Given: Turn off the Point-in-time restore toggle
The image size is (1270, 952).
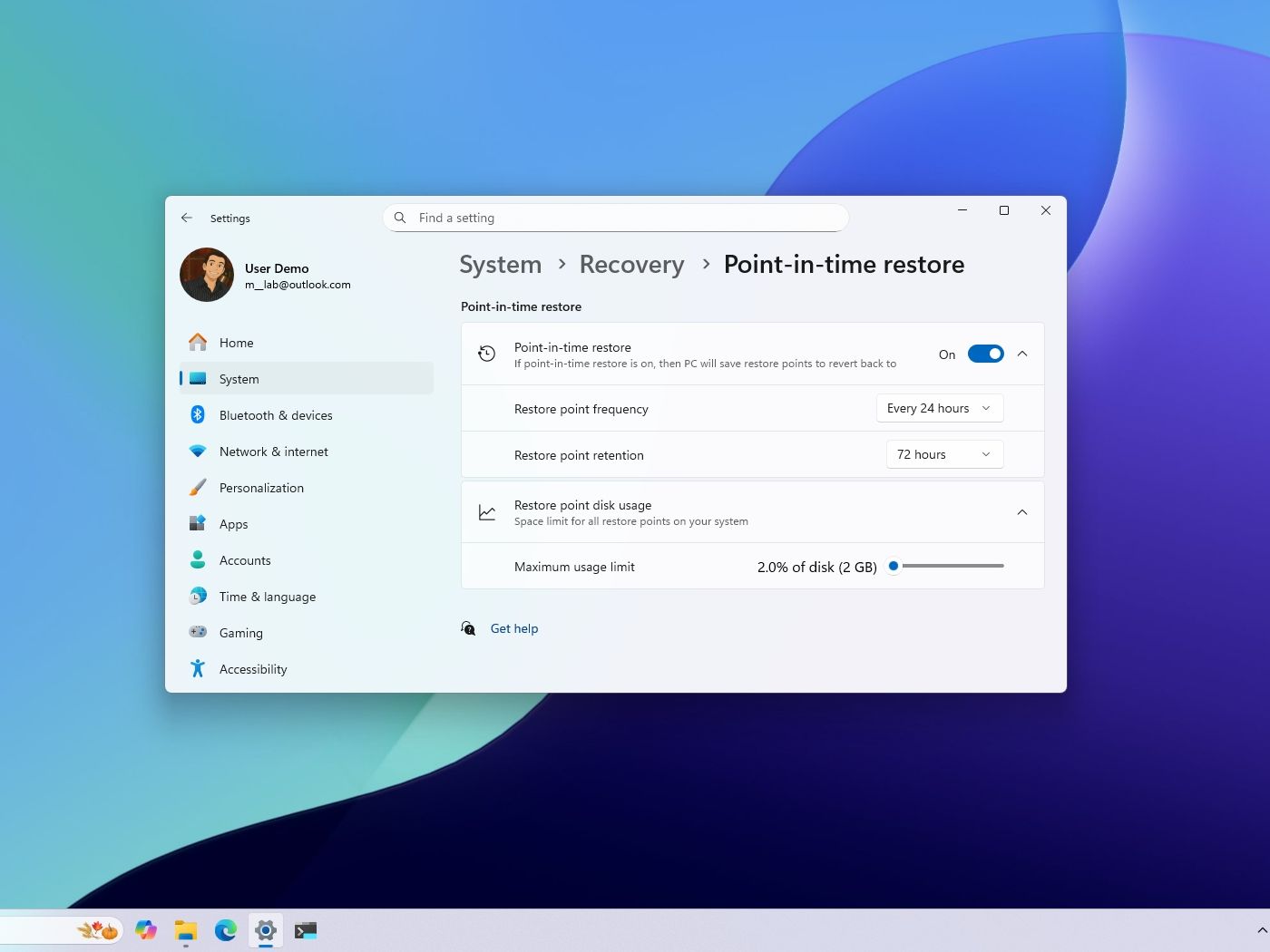Looking at the screenshot, I should click(x=985, y=354).
